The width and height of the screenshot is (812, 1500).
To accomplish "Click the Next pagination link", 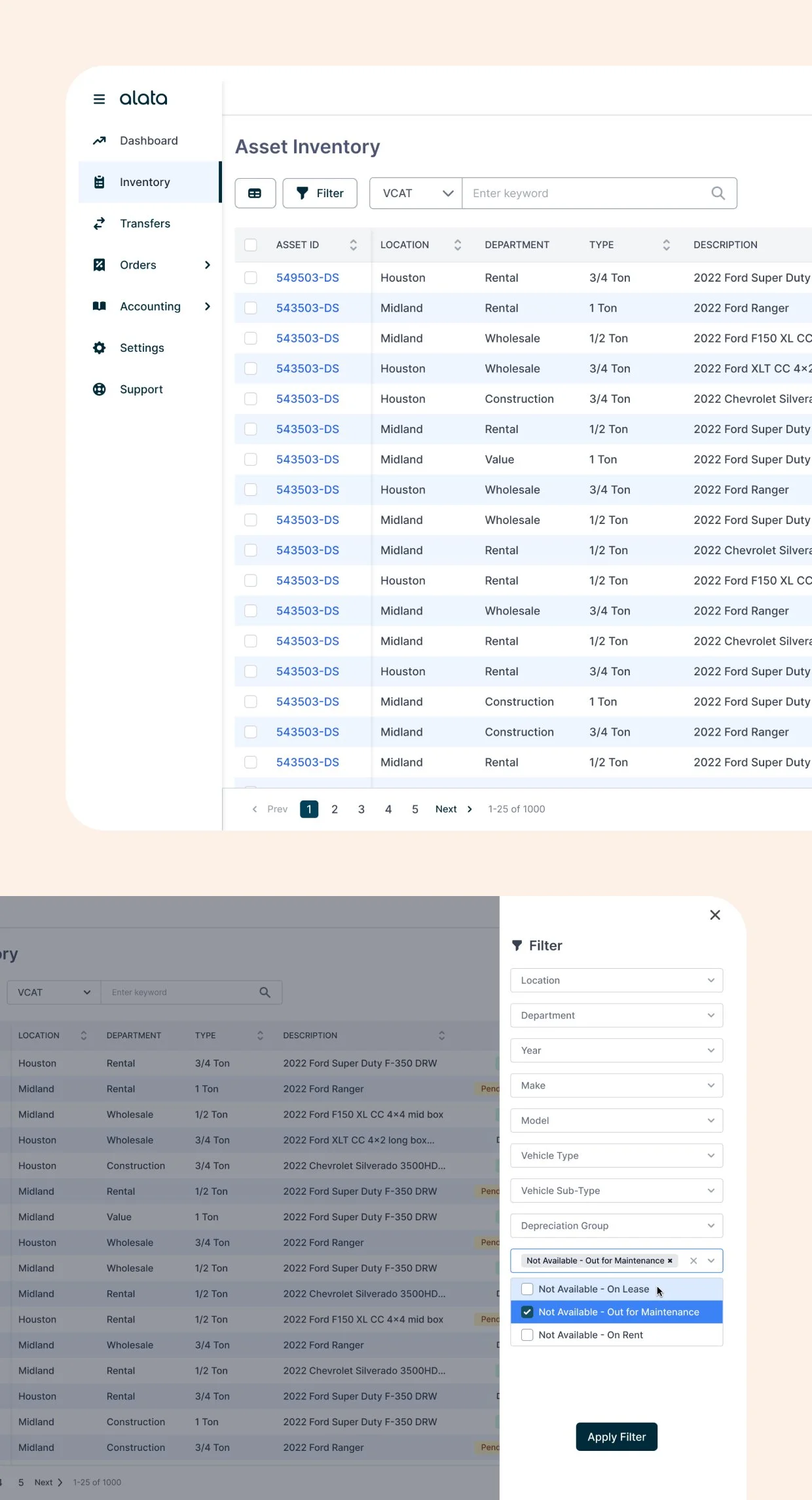I will [x=446, y=809].
